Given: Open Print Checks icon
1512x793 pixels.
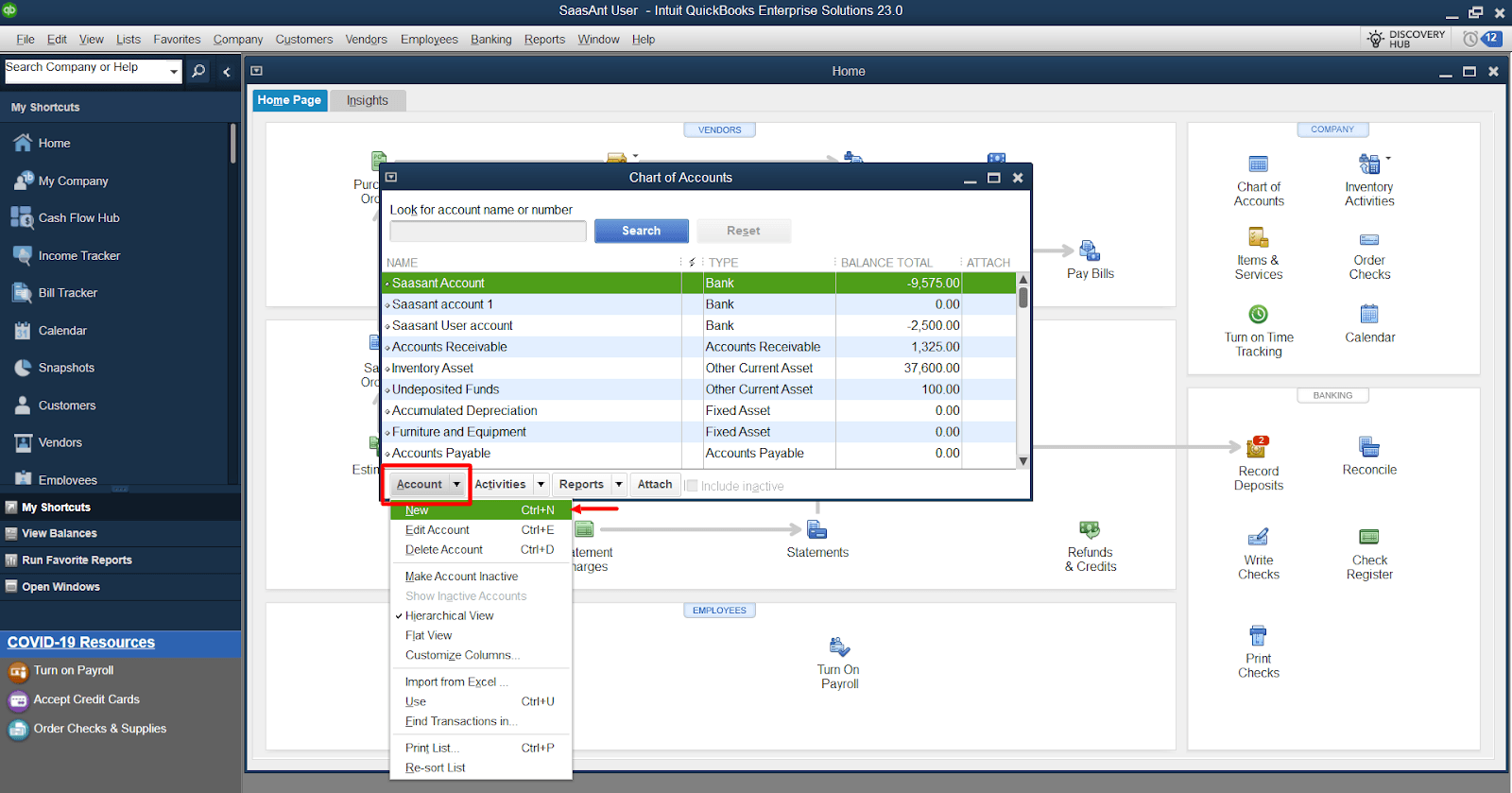Looking at the screenshot, I should pyautogui.click(x=1258, y=635).
